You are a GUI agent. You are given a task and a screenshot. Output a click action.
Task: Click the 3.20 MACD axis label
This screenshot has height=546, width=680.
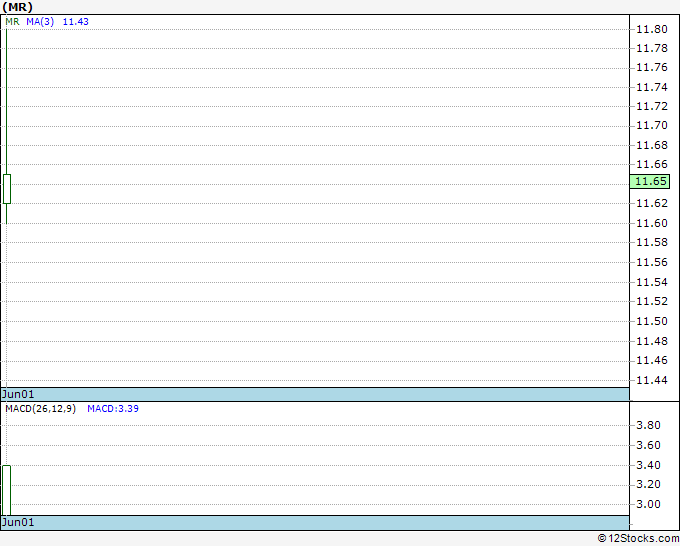[648, 484]
